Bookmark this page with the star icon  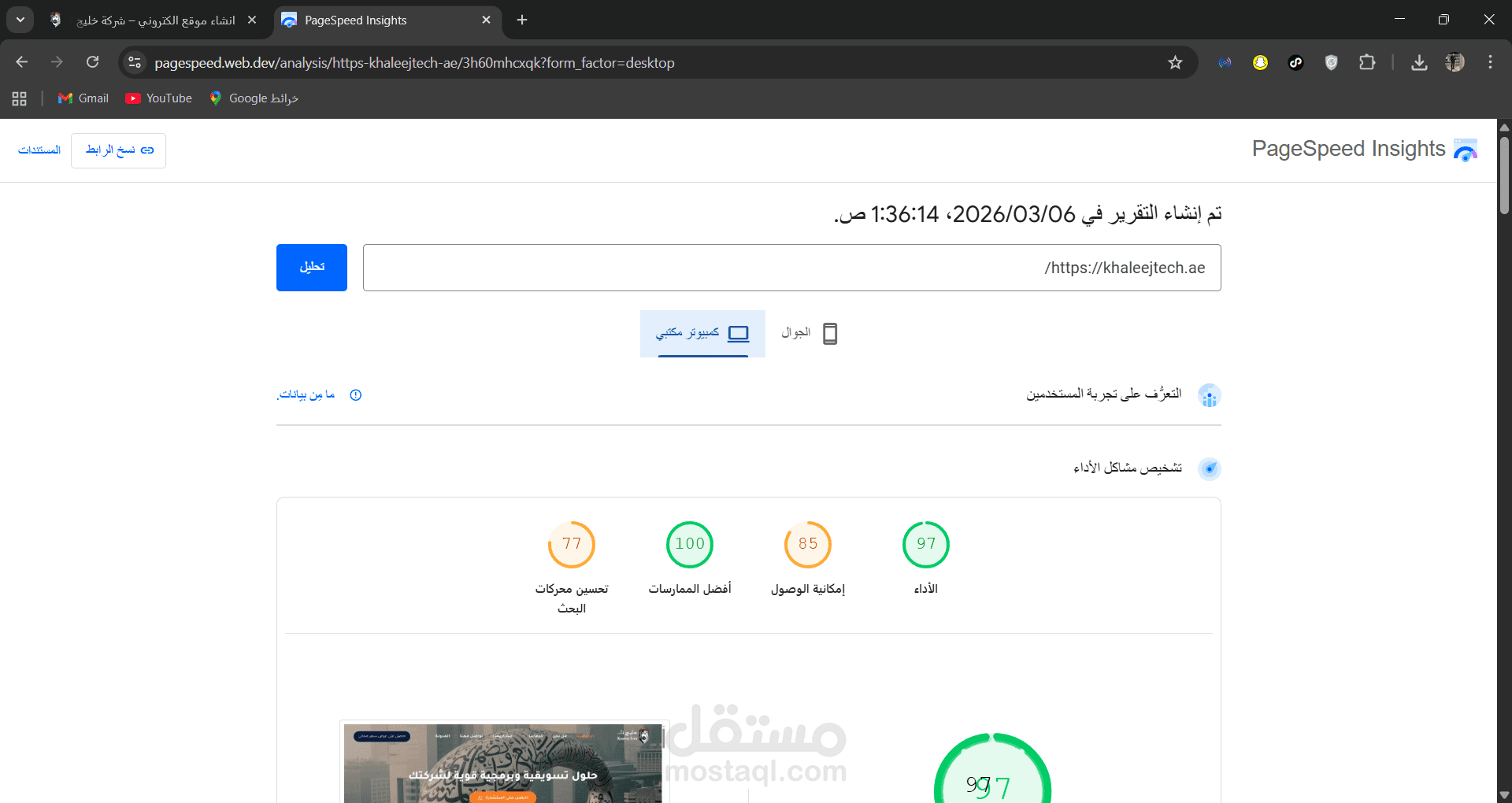[1175, 63]
